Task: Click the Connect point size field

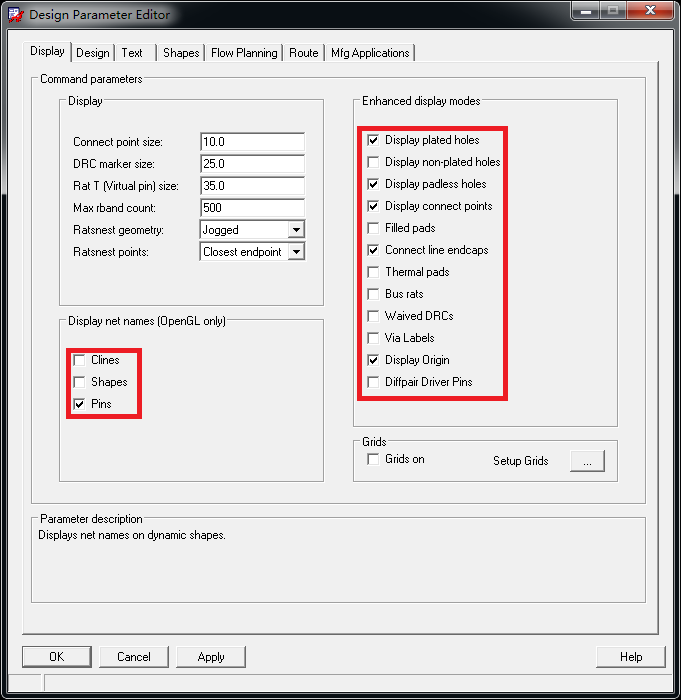Action: [252, 142]
